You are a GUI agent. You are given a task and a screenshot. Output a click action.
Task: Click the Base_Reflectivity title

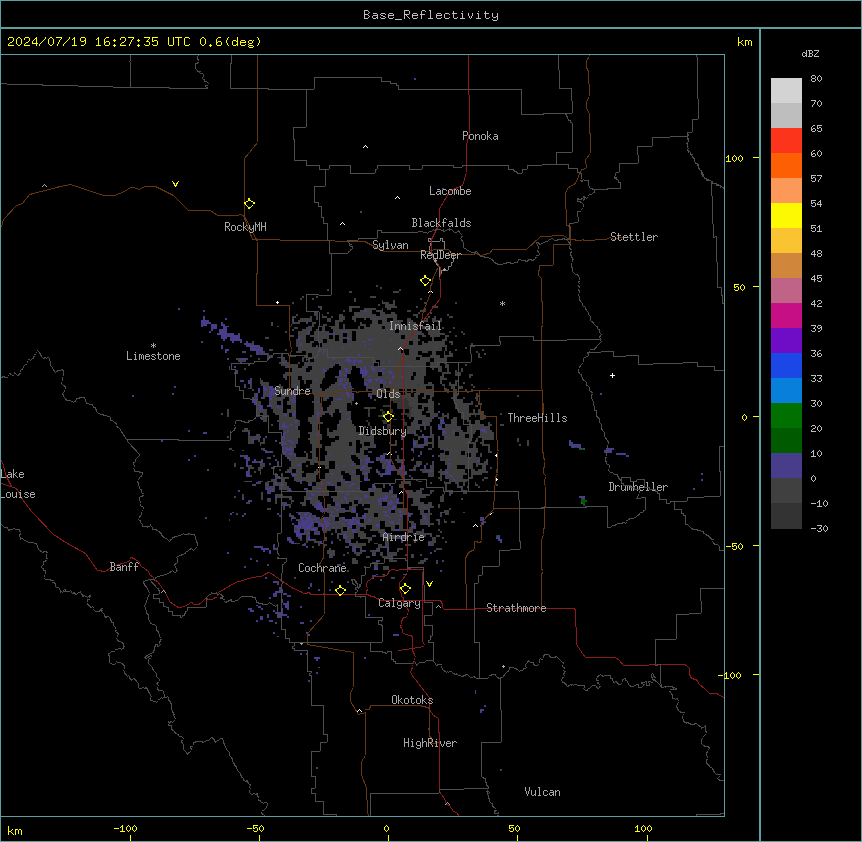[431, 15]
